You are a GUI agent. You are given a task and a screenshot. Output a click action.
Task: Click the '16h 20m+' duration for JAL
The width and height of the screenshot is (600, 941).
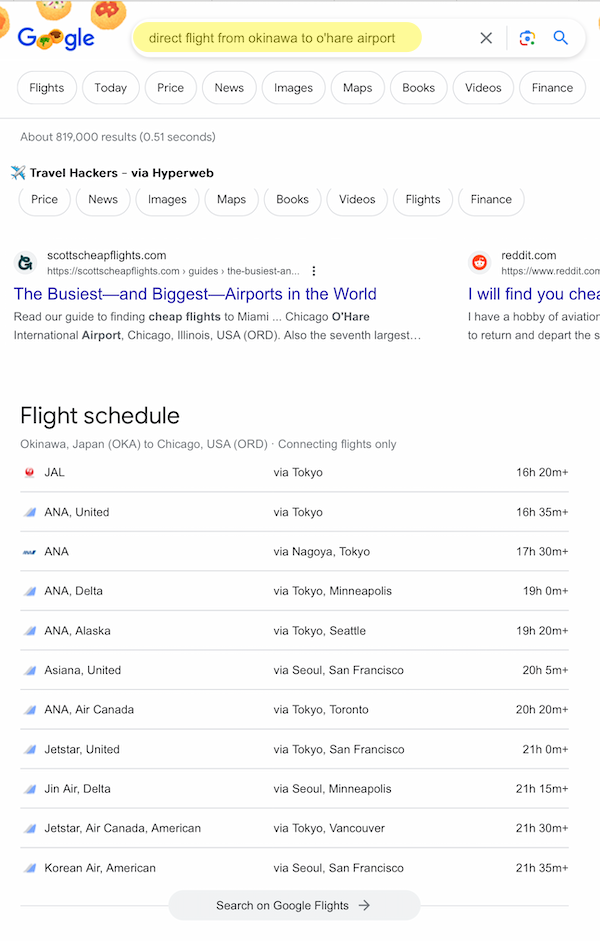click(542, 472)
